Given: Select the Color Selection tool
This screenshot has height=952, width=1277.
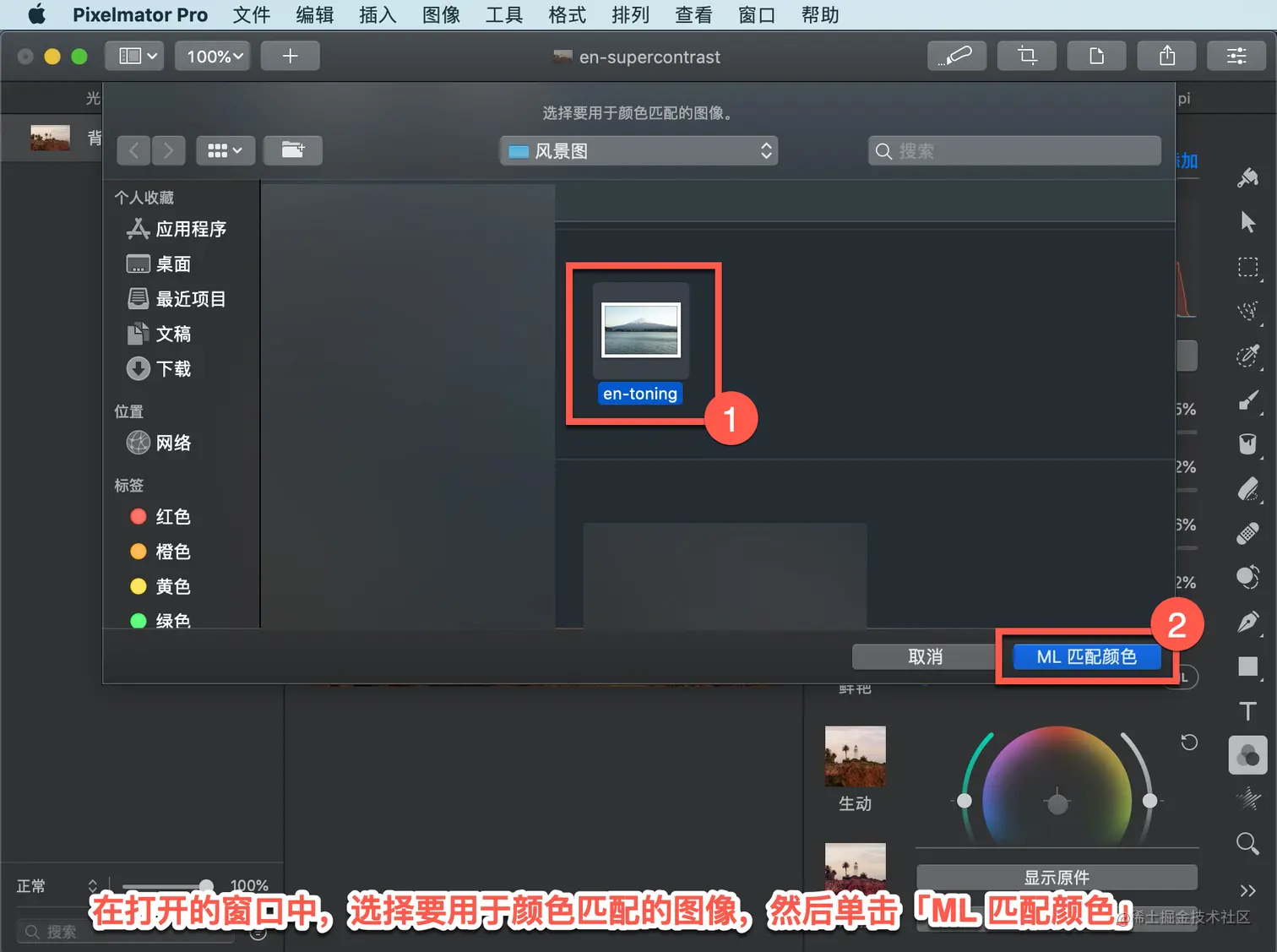Looking at the screenshot, I should pyautogui.click(x=1247, y=355).
